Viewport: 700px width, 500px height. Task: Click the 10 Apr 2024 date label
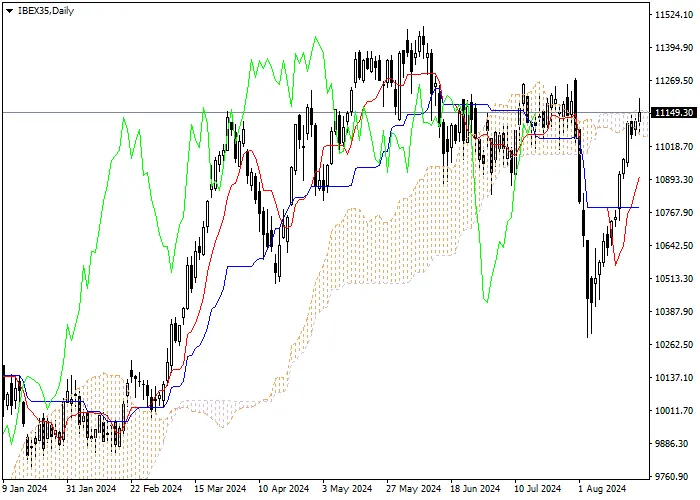[x=284, y=488]
